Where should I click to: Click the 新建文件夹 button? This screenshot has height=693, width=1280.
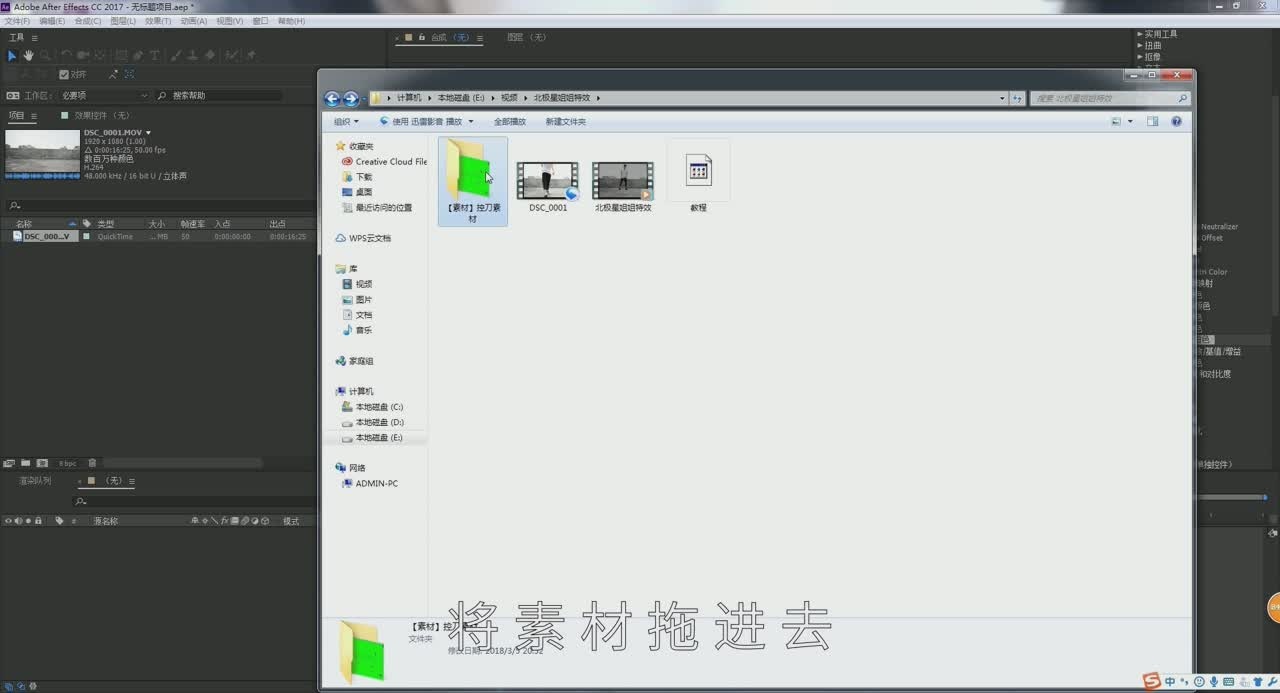pos(565,122)
